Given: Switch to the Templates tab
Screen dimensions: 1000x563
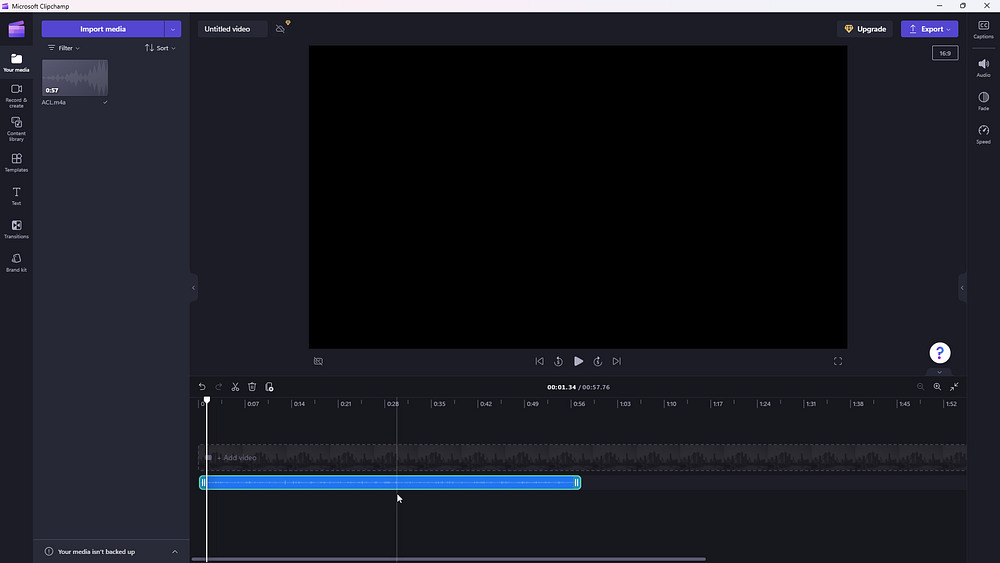Looking at the screenshot, I should (16, 162).
